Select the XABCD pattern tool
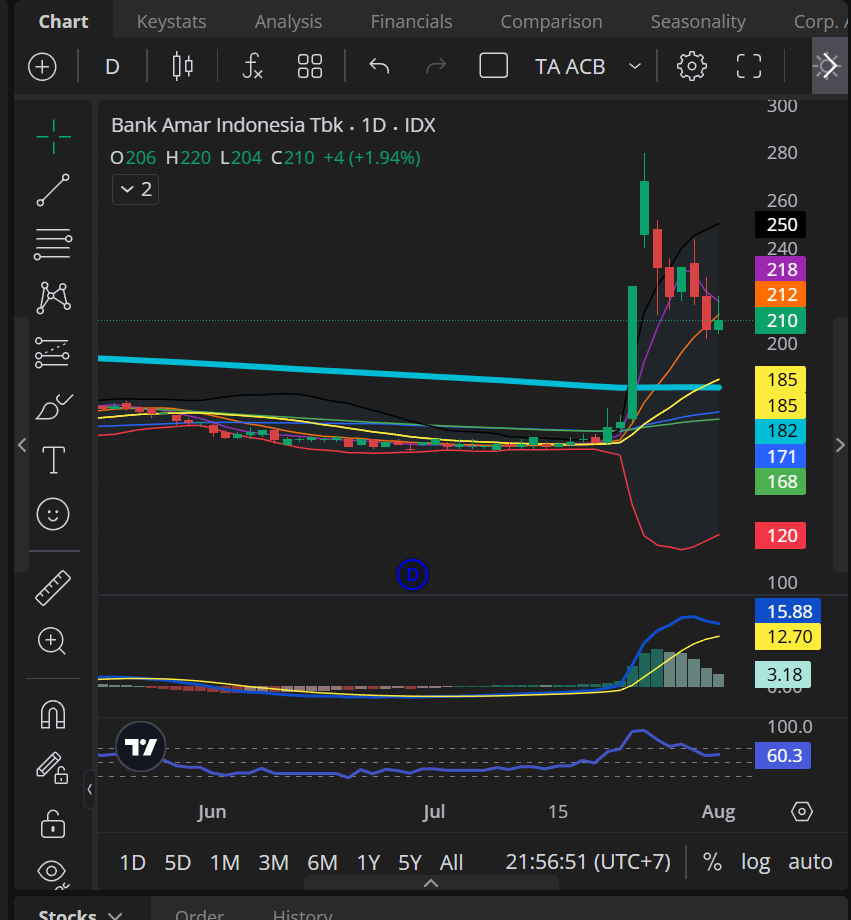 click(x=53, y=297)
